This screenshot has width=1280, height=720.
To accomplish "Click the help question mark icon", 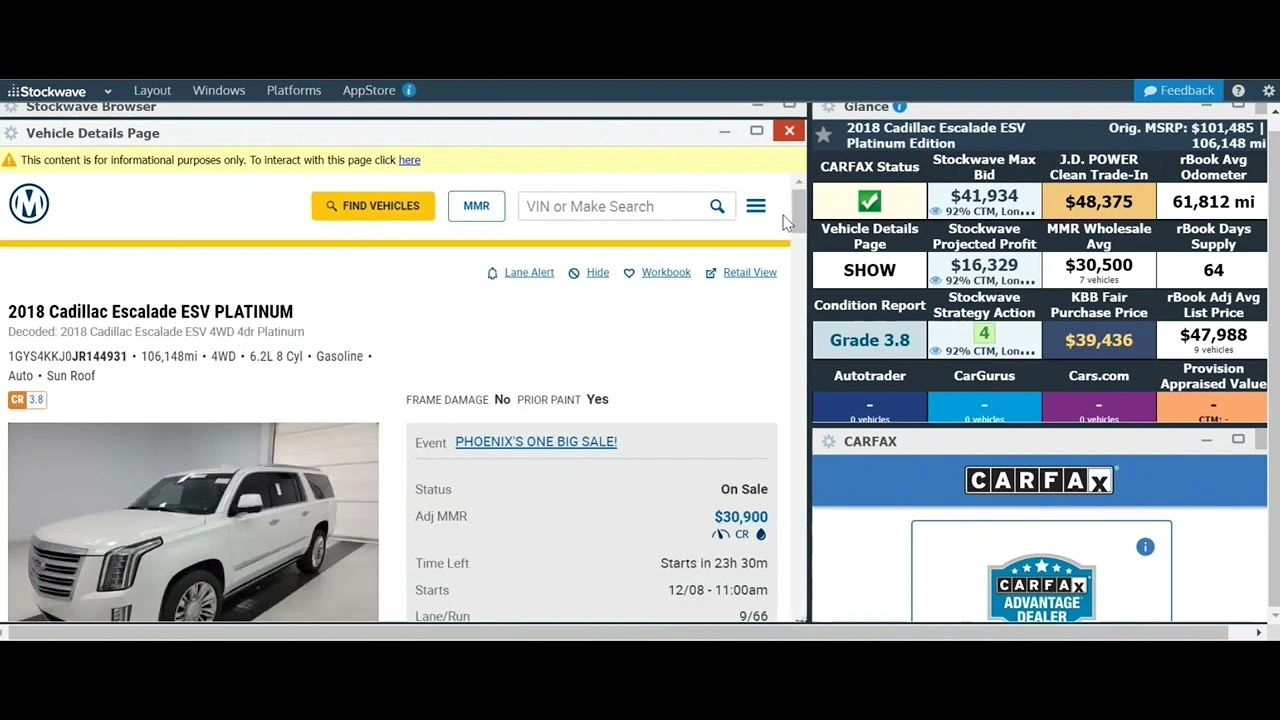I will pyautogui.click(x=1238, y=91).
